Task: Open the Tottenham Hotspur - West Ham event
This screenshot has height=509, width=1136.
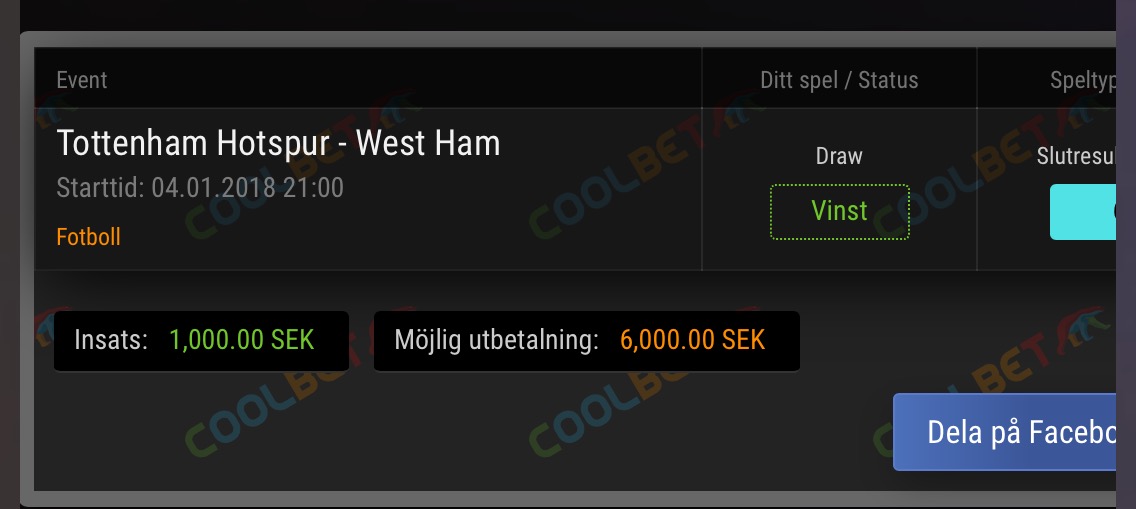Action: coord(278,143)
